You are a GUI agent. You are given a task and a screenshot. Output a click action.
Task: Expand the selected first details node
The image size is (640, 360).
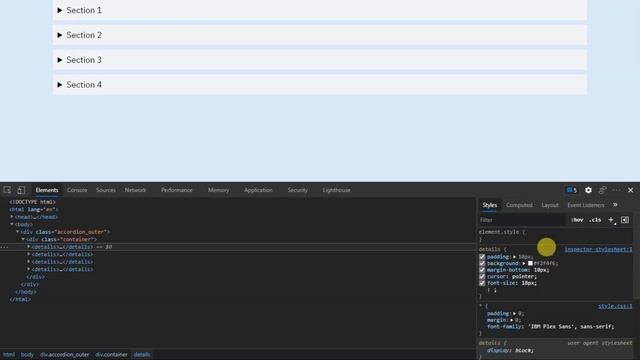click(29, 247)
